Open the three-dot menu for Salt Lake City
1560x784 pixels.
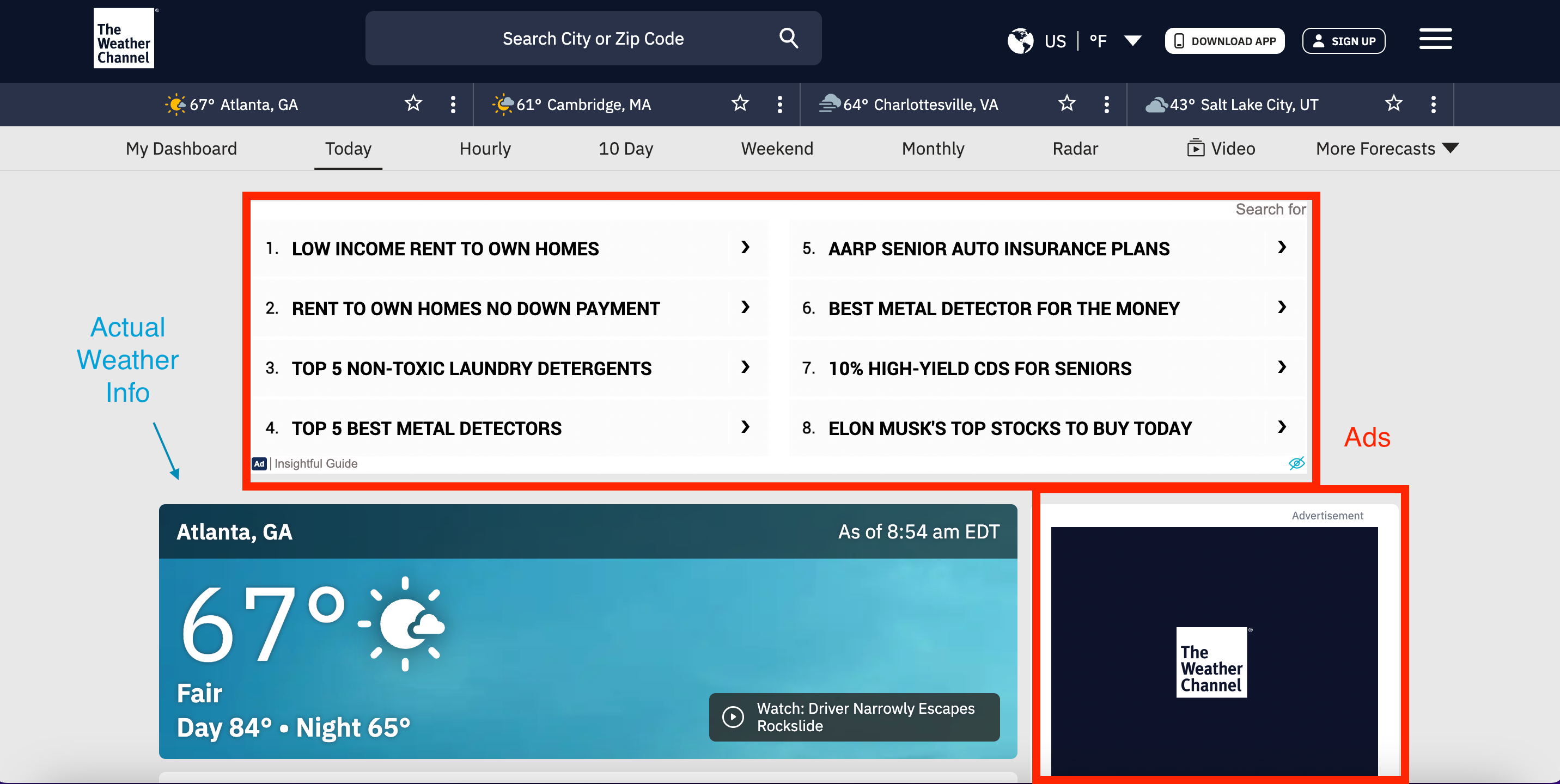(1434, 104)
